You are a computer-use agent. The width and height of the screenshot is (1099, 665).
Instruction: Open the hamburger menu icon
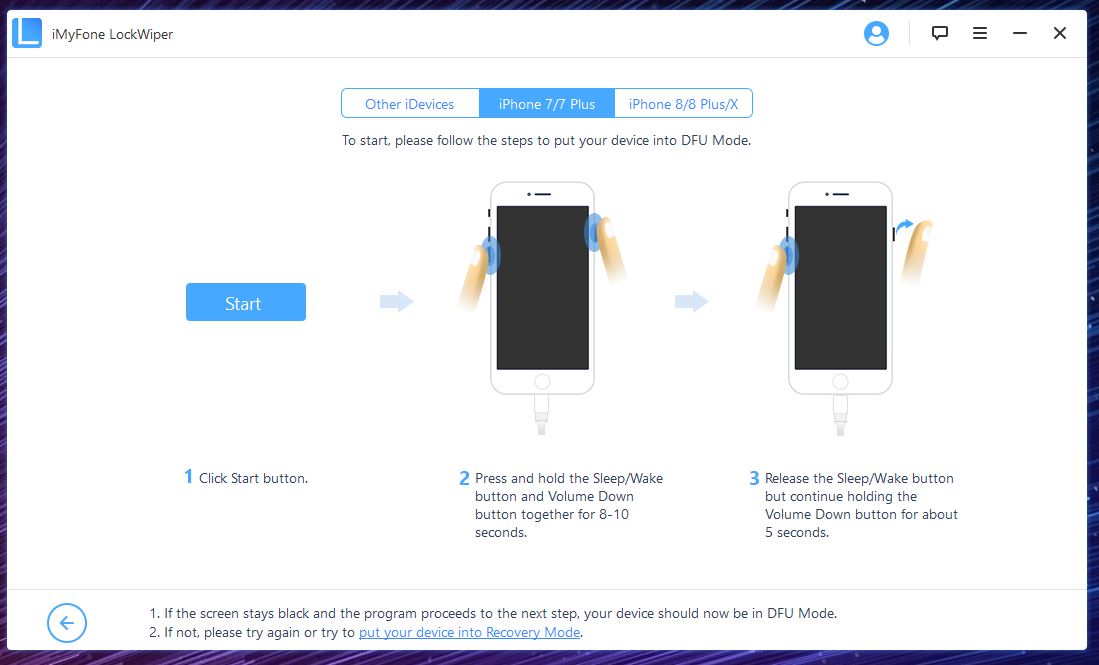click(x=980, y=33)
